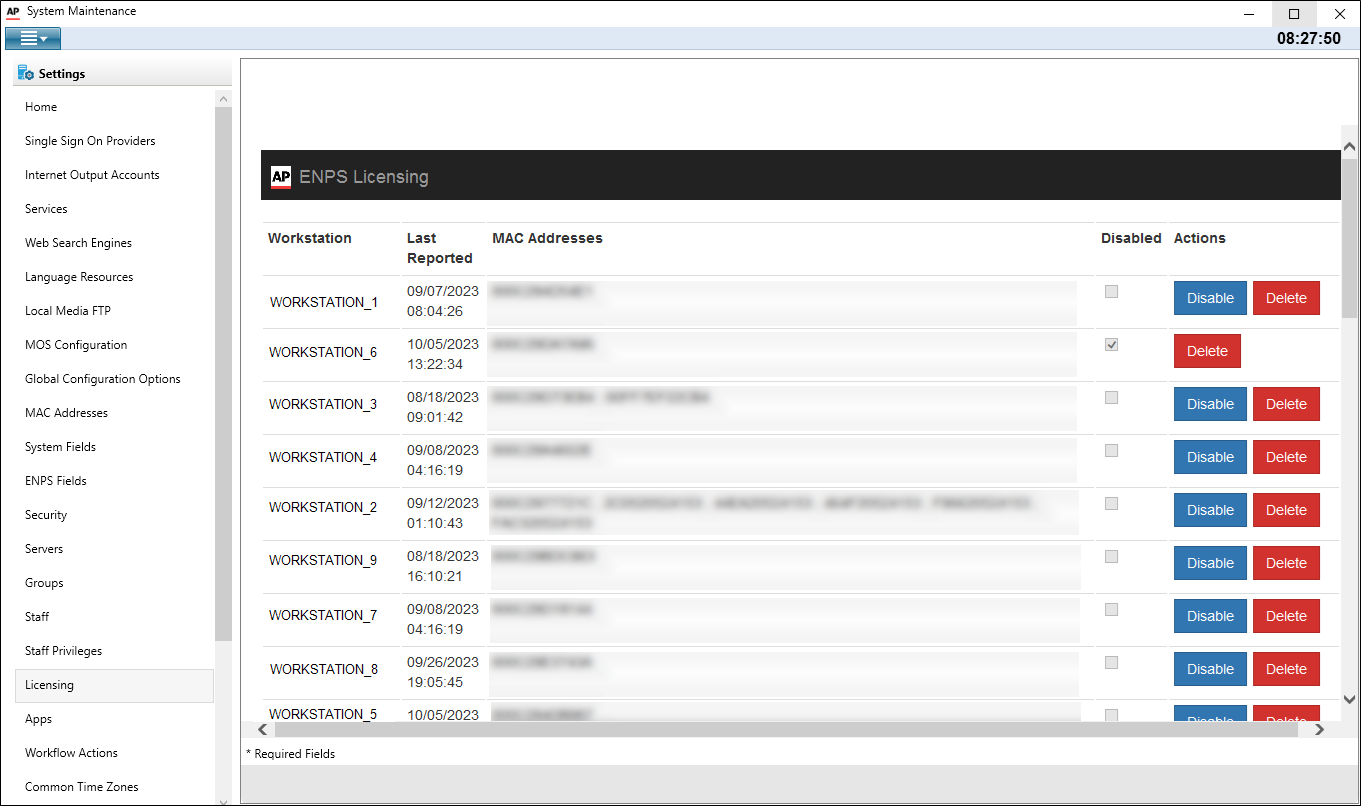Screen dimensions: 1361x806
Task: Check Disabled box for WORKSTATION_7
Action: [1111, 610]
